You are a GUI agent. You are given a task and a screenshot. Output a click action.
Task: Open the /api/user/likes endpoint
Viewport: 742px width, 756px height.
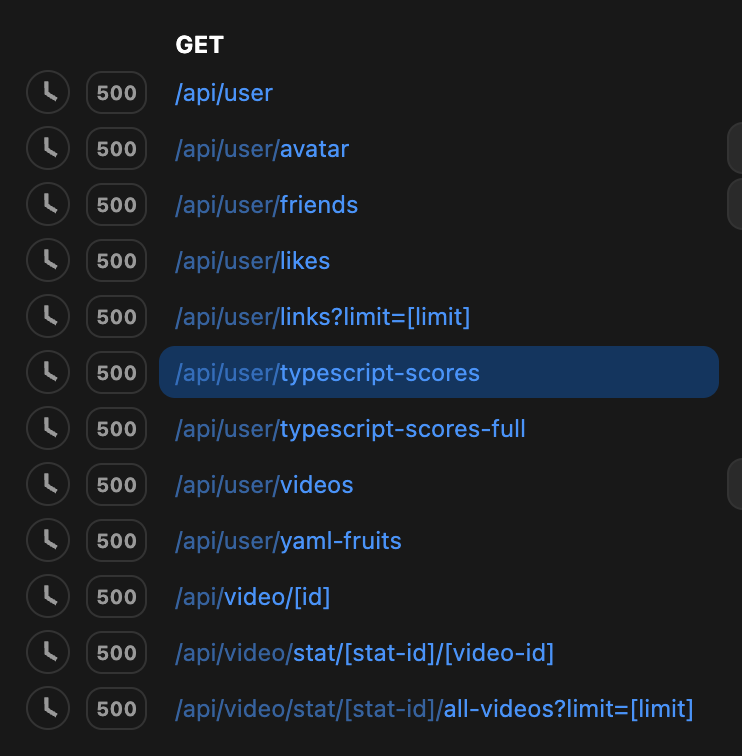(x=252, y=261)
